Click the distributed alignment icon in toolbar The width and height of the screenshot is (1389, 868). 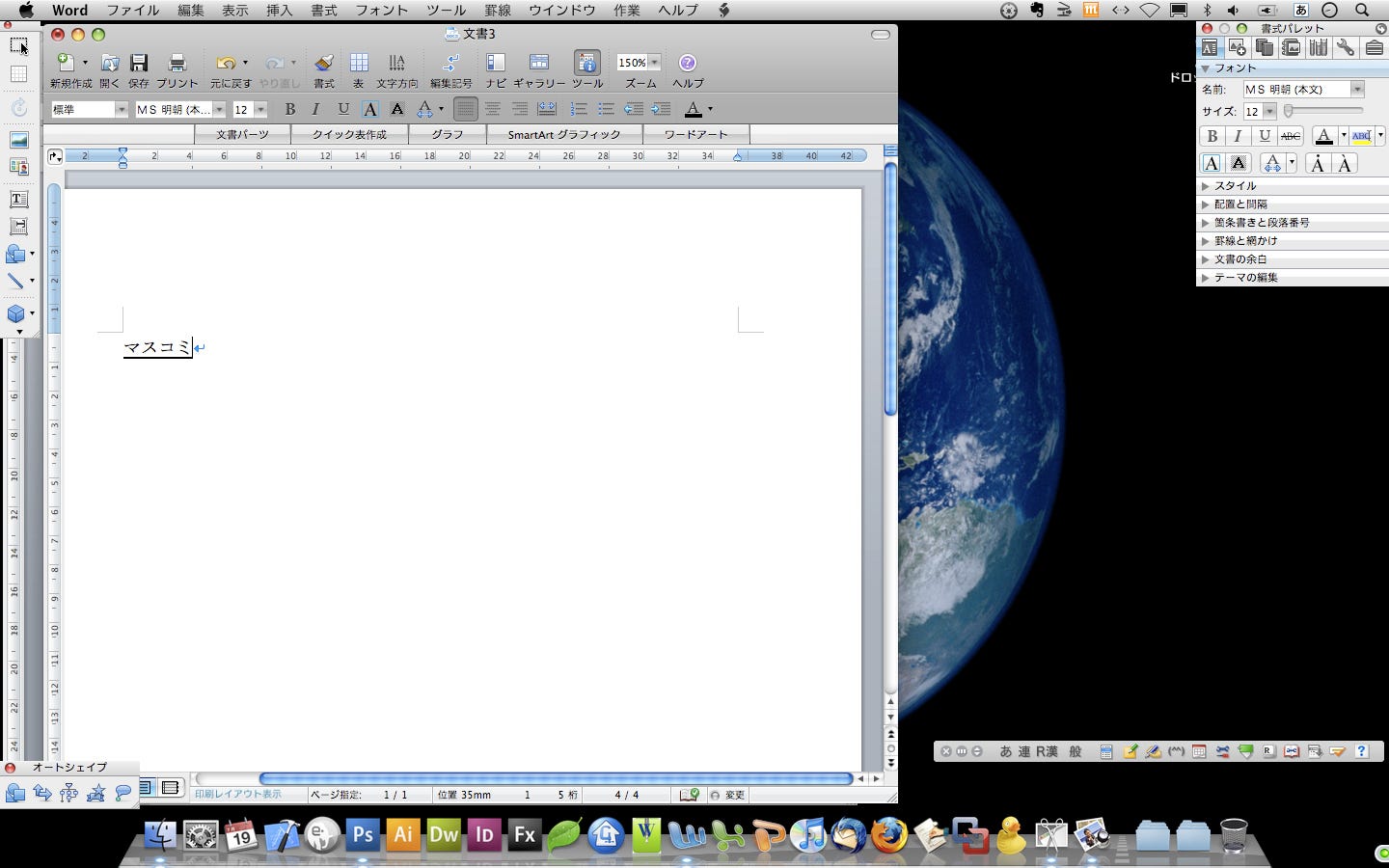547,109
